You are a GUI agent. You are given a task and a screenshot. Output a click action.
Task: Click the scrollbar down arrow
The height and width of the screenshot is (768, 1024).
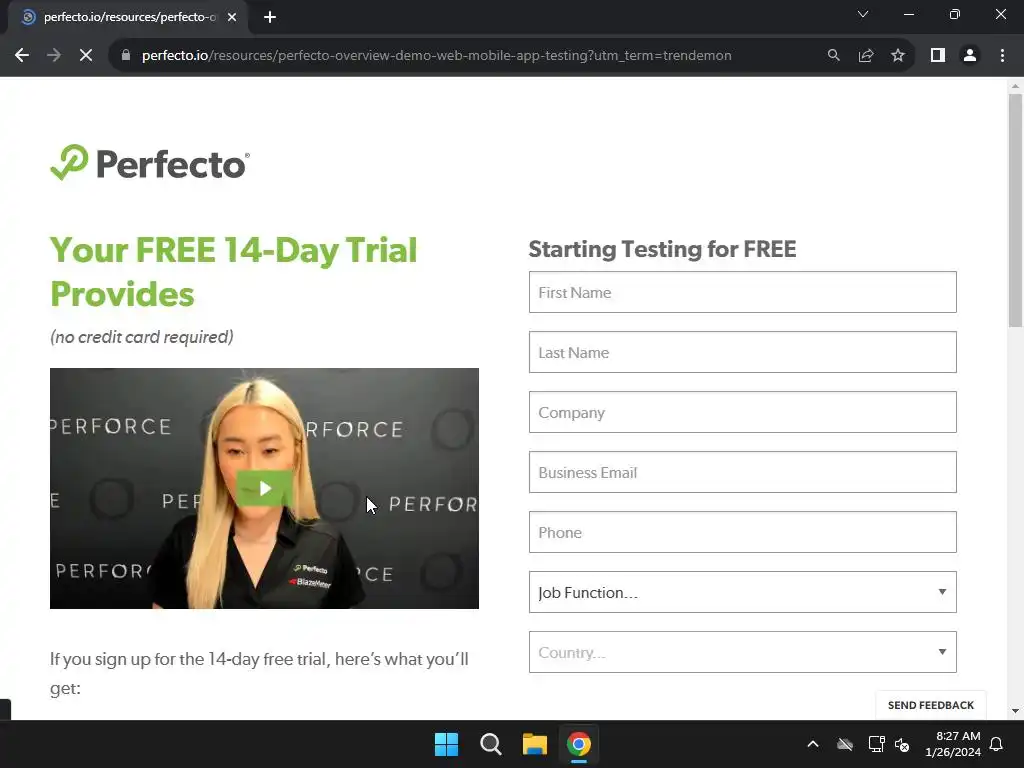tap(1015, 711)
